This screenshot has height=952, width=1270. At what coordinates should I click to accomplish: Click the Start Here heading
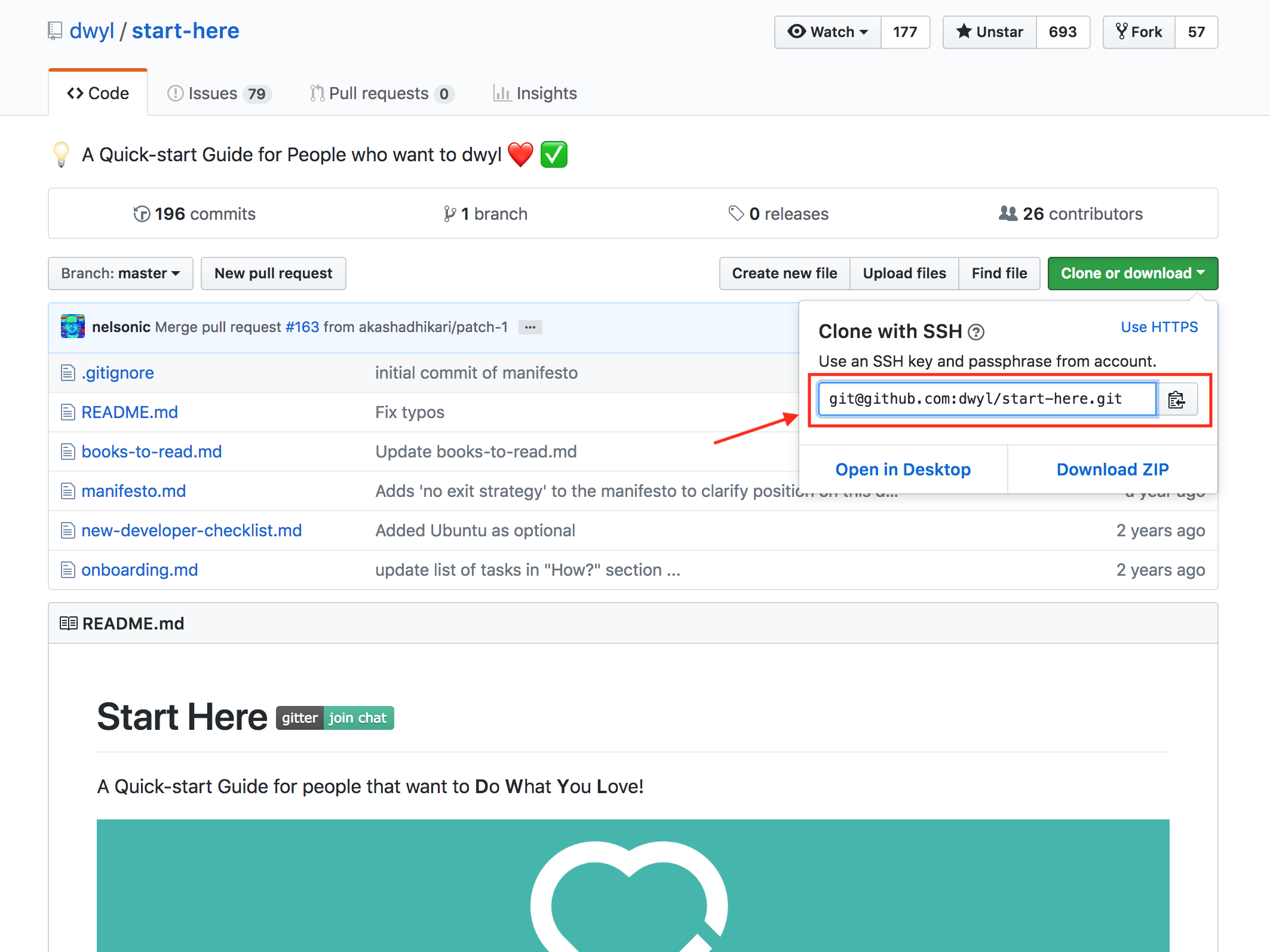coord(182,717)
